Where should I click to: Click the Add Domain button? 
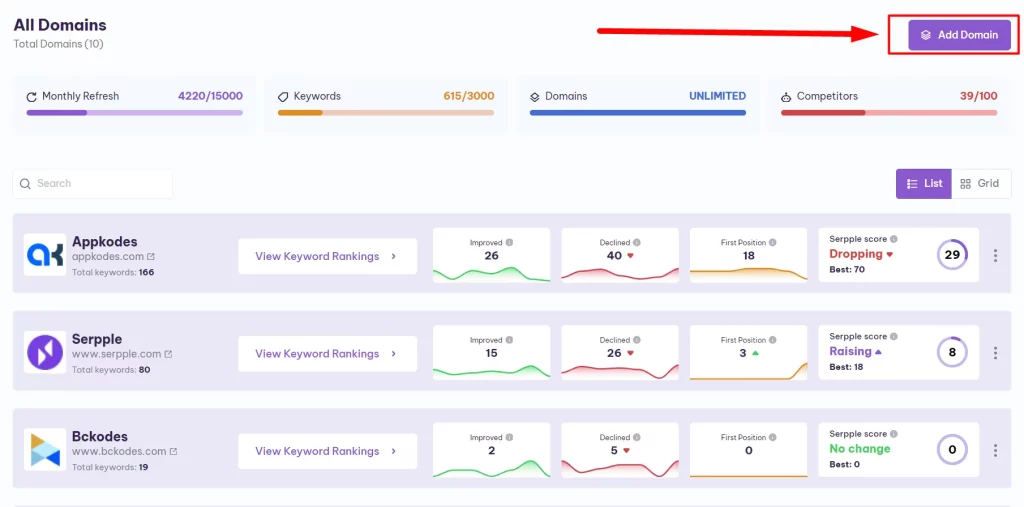click(x=959, y=35)
